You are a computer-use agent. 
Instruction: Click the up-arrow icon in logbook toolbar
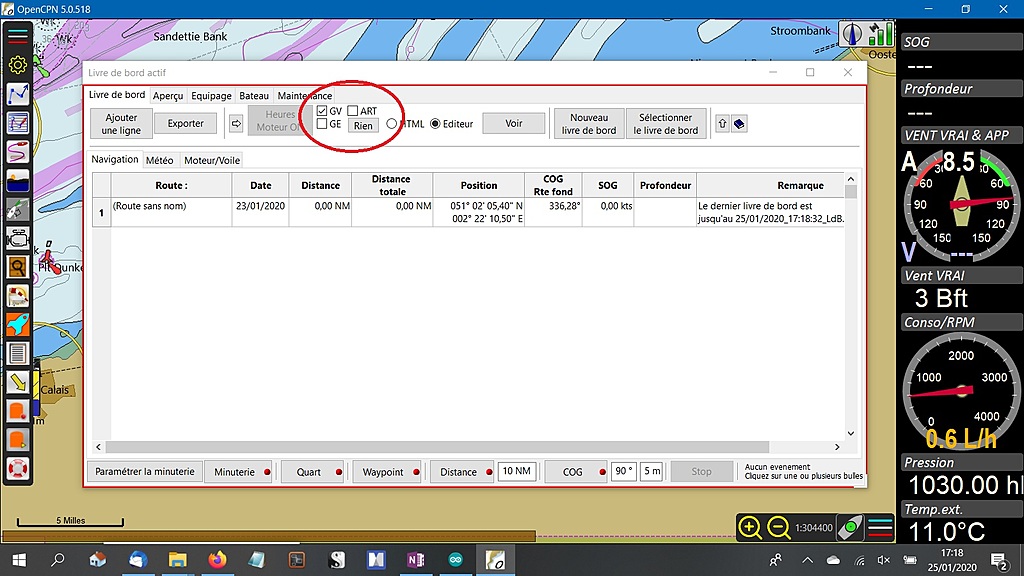coord(722,123)
